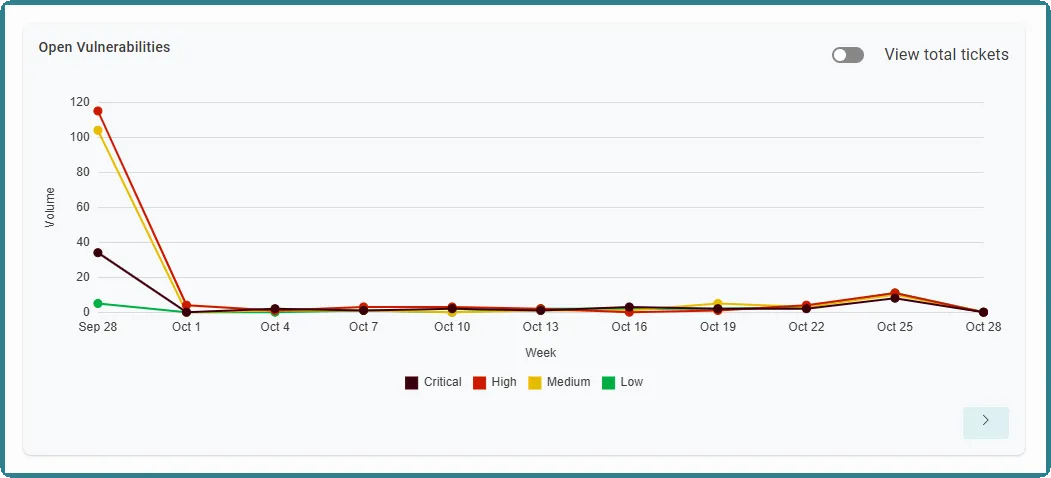Image resolution: width=1051 pixels, height=478 pixels.
Task: Click the 120 value on Volume axis
Action: [79, 103]
